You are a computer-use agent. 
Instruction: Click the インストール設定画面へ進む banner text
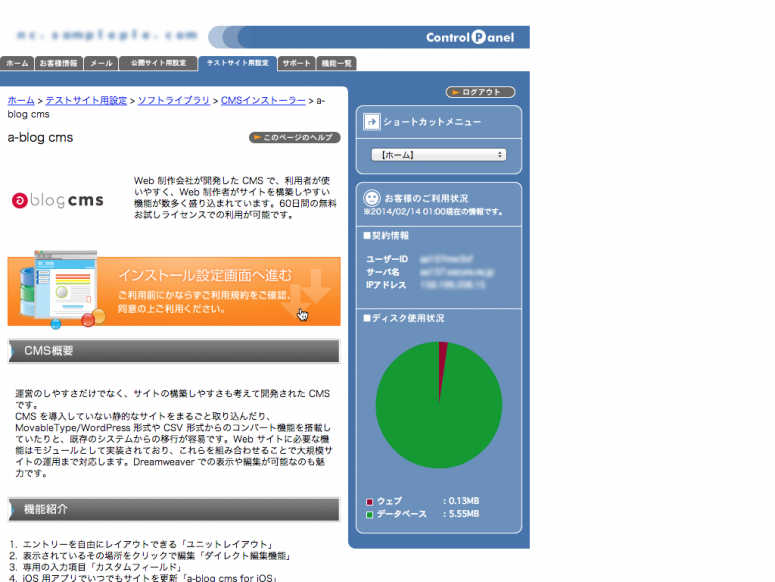tap(204, 274)
